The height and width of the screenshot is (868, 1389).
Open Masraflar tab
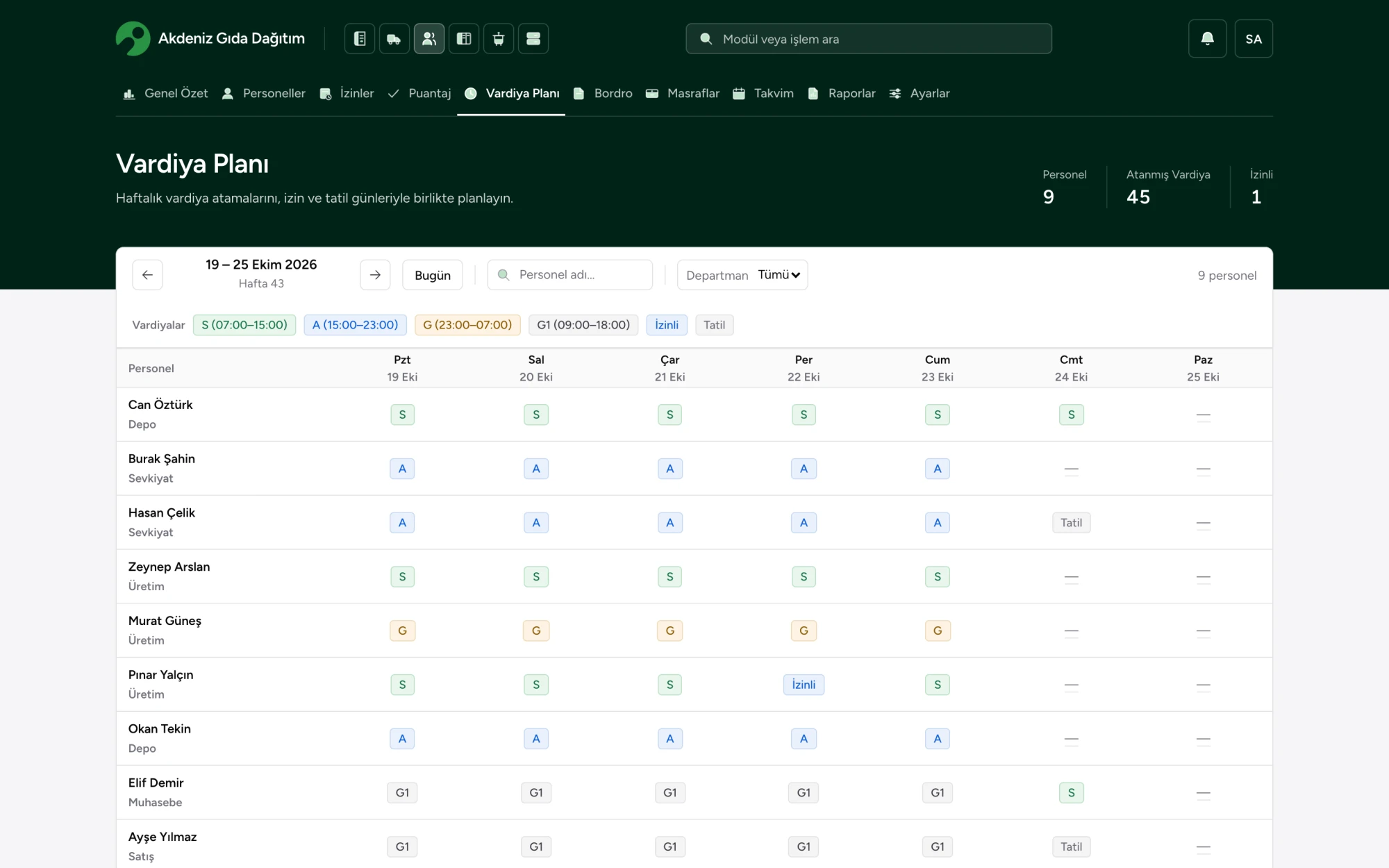point(683,93)
